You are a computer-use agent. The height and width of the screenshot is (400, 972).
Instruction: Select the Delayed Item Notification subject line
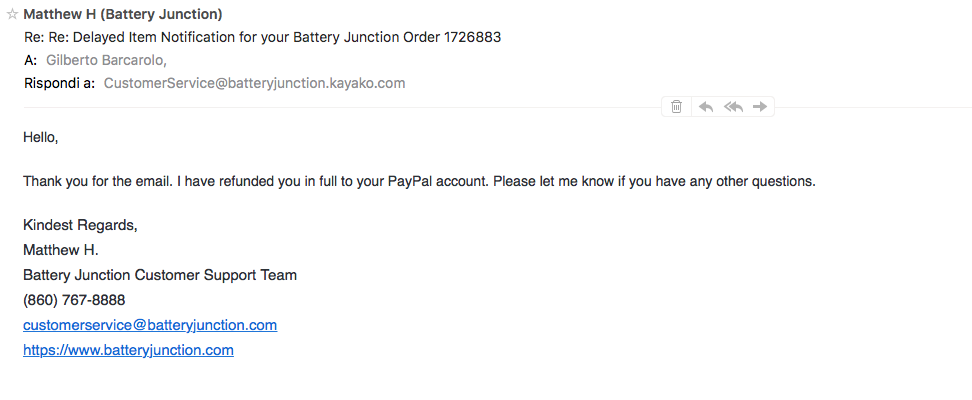[x=262, y=37]
